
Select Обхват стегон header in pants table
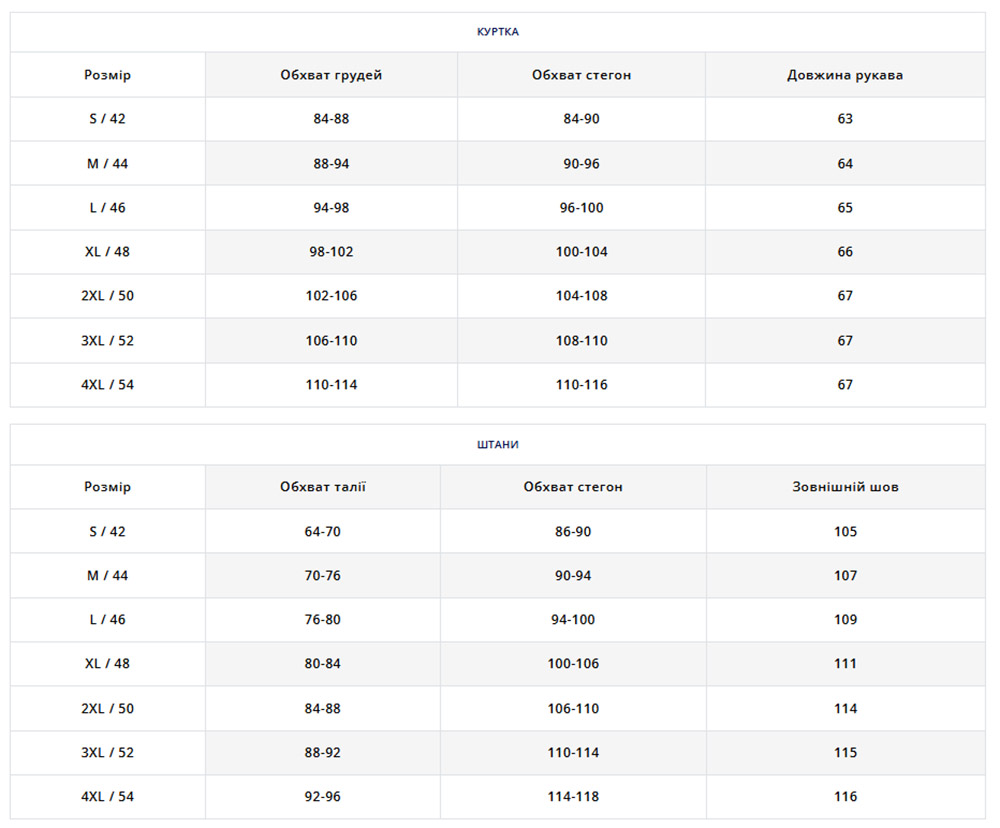pos(573,487)
